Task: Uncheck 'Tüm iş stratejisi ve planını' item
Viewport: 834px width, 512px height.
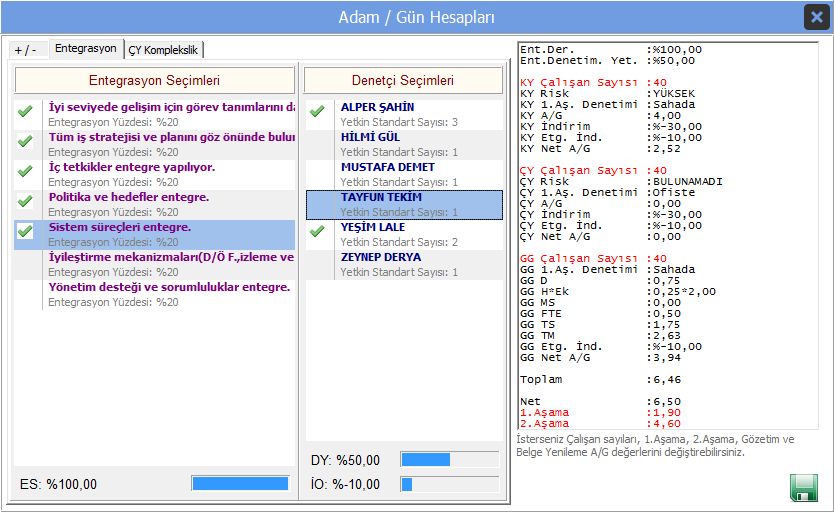Action: click(x=25, y=141)
